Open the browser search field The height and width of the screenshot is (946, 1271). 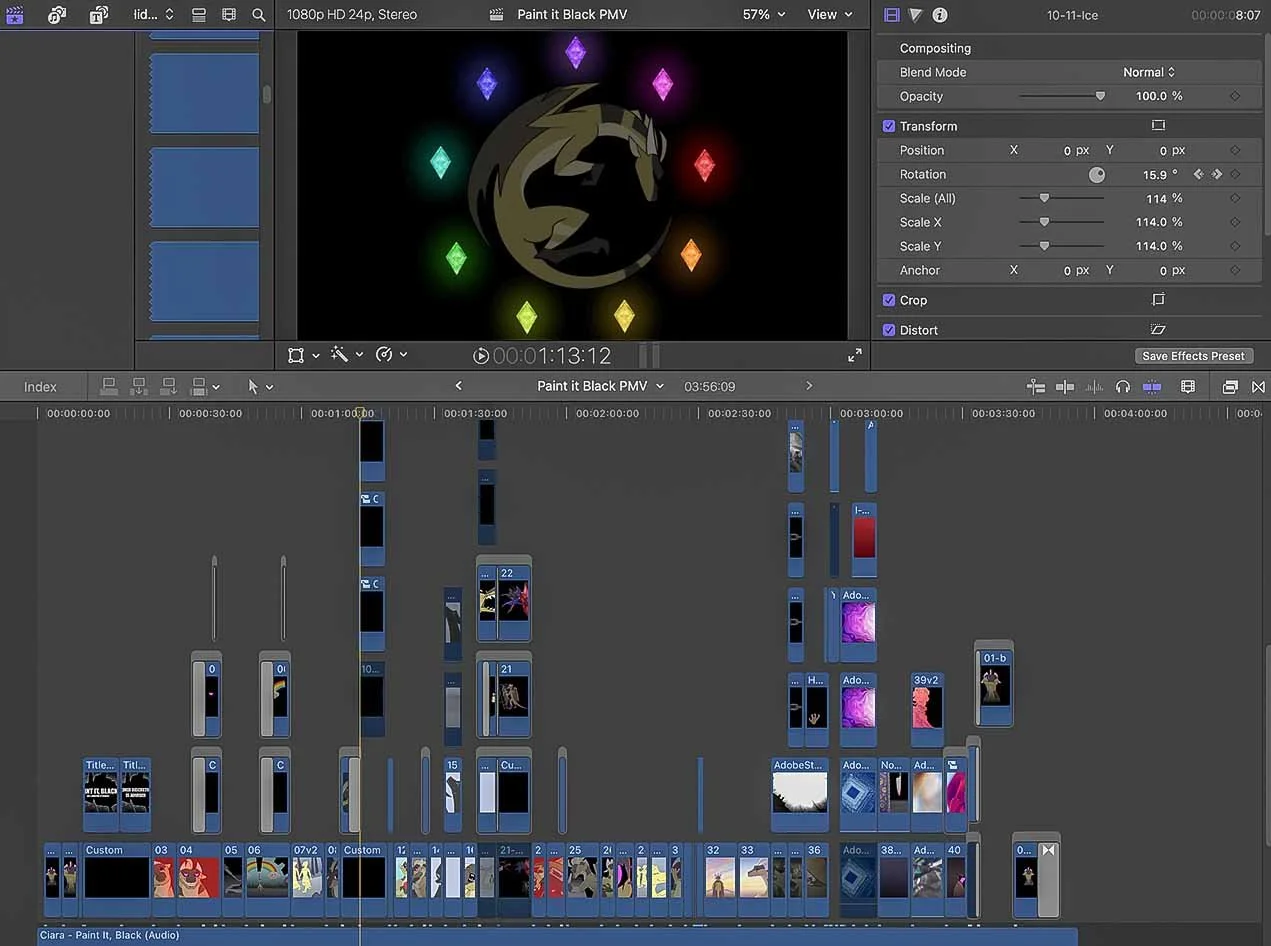259,15
